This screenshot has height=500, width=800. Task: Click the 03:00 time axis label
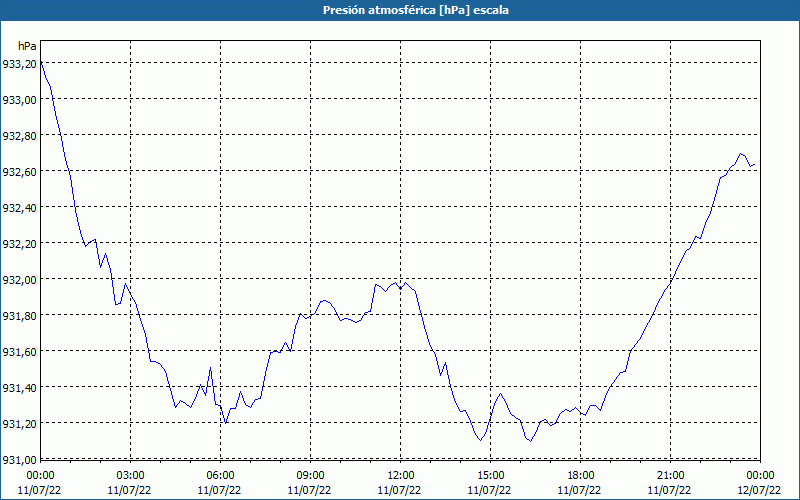click(x=131, y=476)
